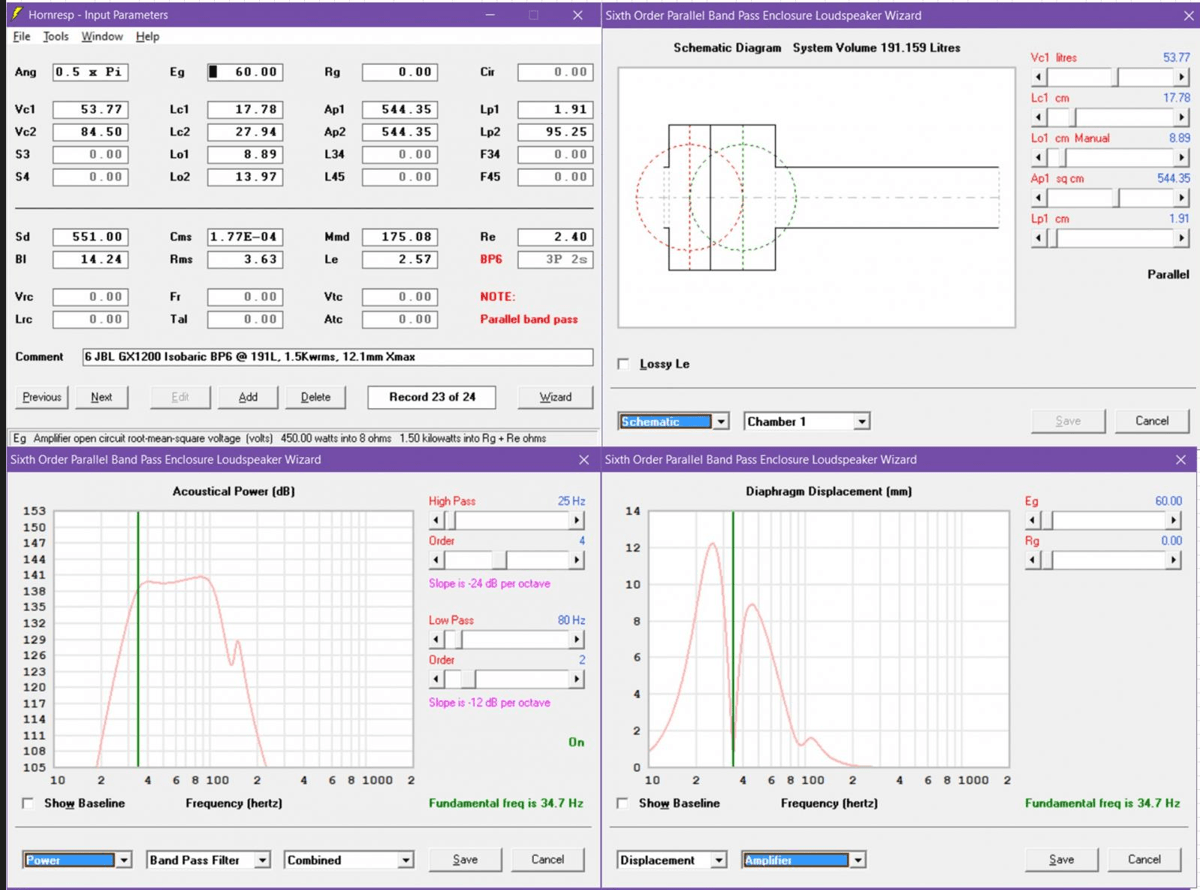Click the Cms value field
The height and width of the screenshot is (890, 1200).
tap(244, 237)
